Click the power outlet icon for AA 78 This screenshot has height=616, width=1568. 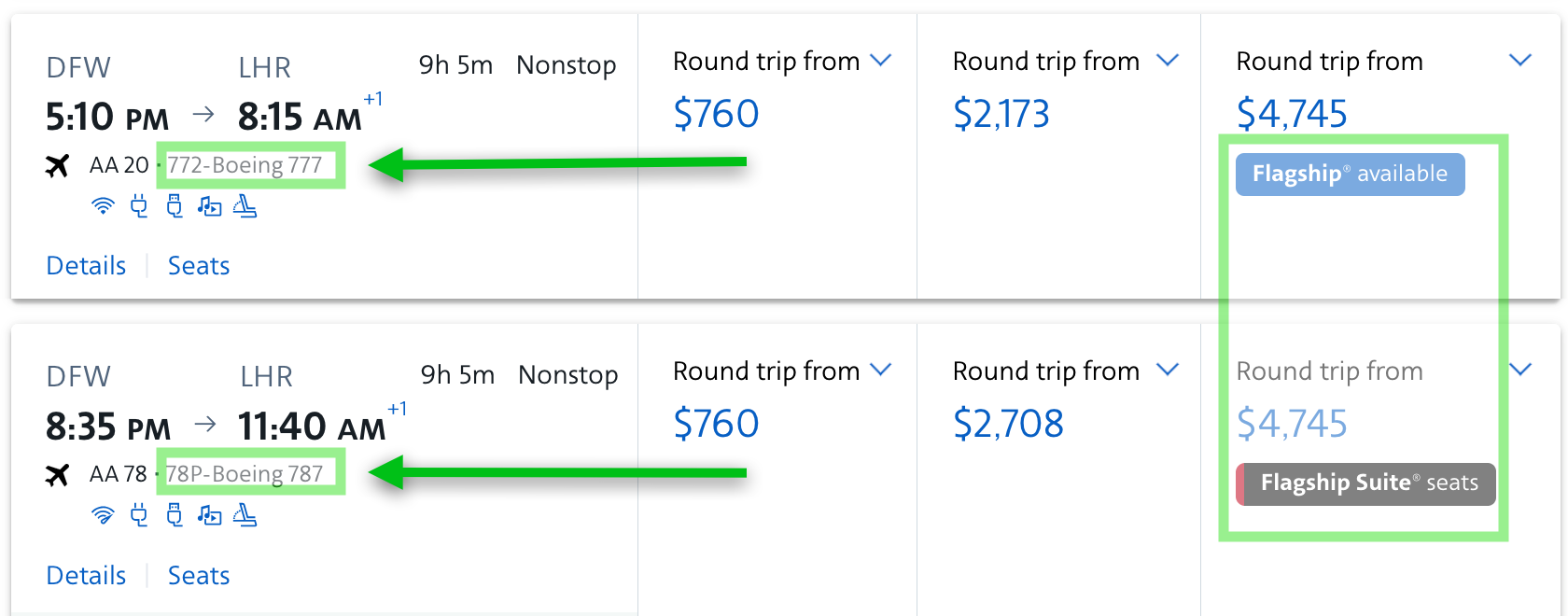point(139,515)
